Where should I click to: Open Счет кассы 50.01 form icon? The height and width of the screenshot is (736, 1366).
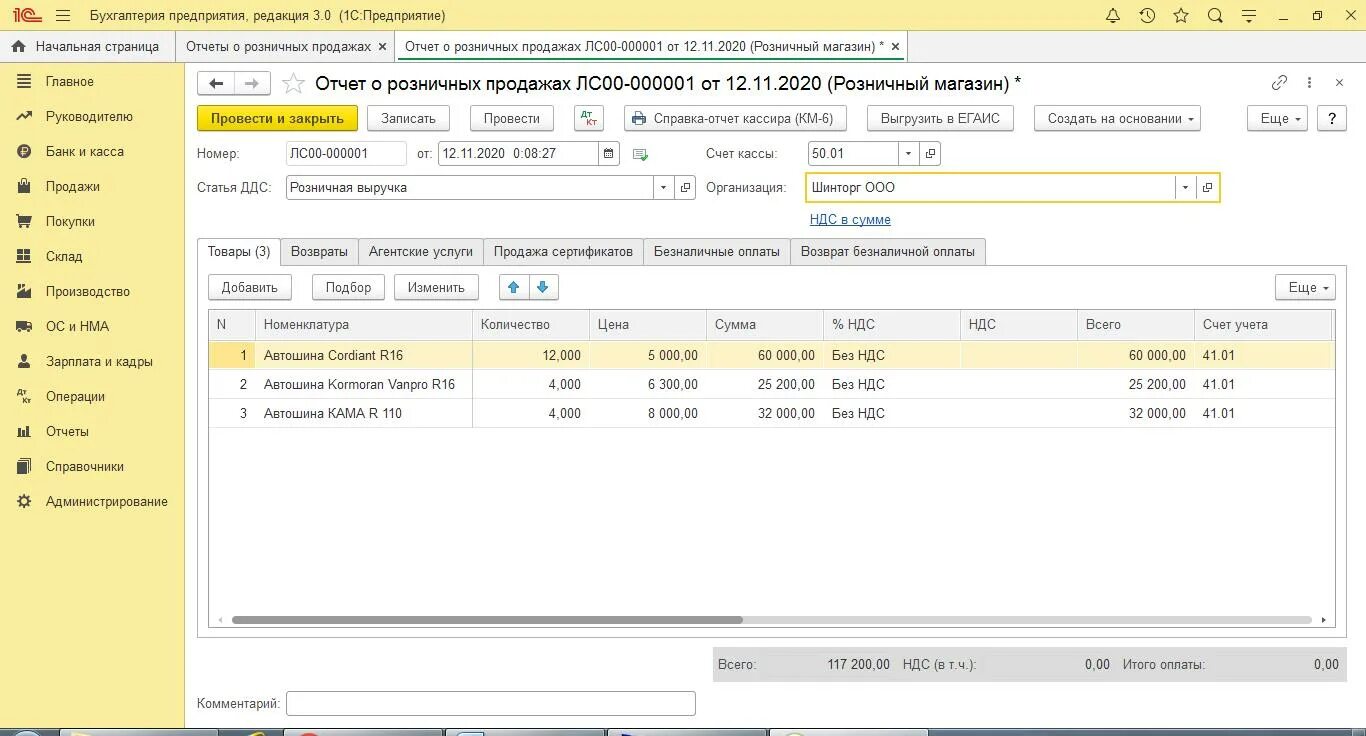pos(930,154)
